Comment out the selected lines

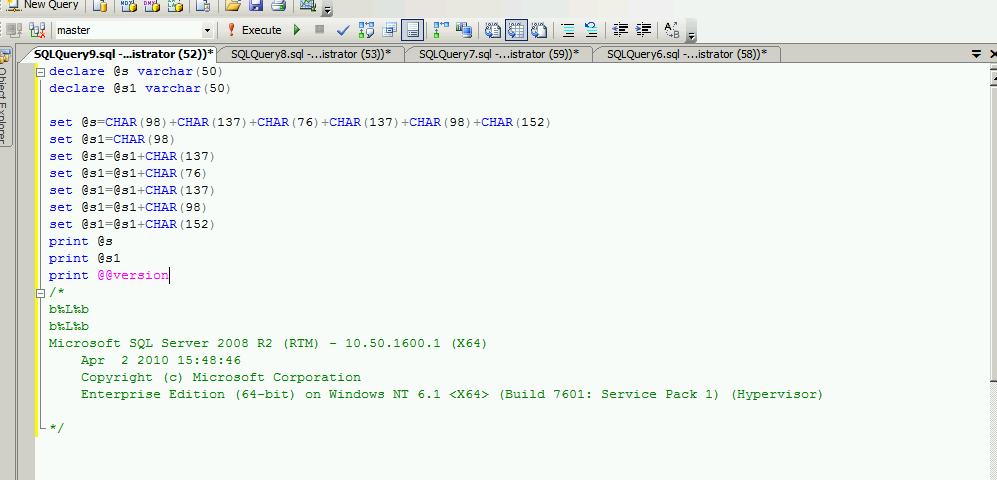point(568,29)
